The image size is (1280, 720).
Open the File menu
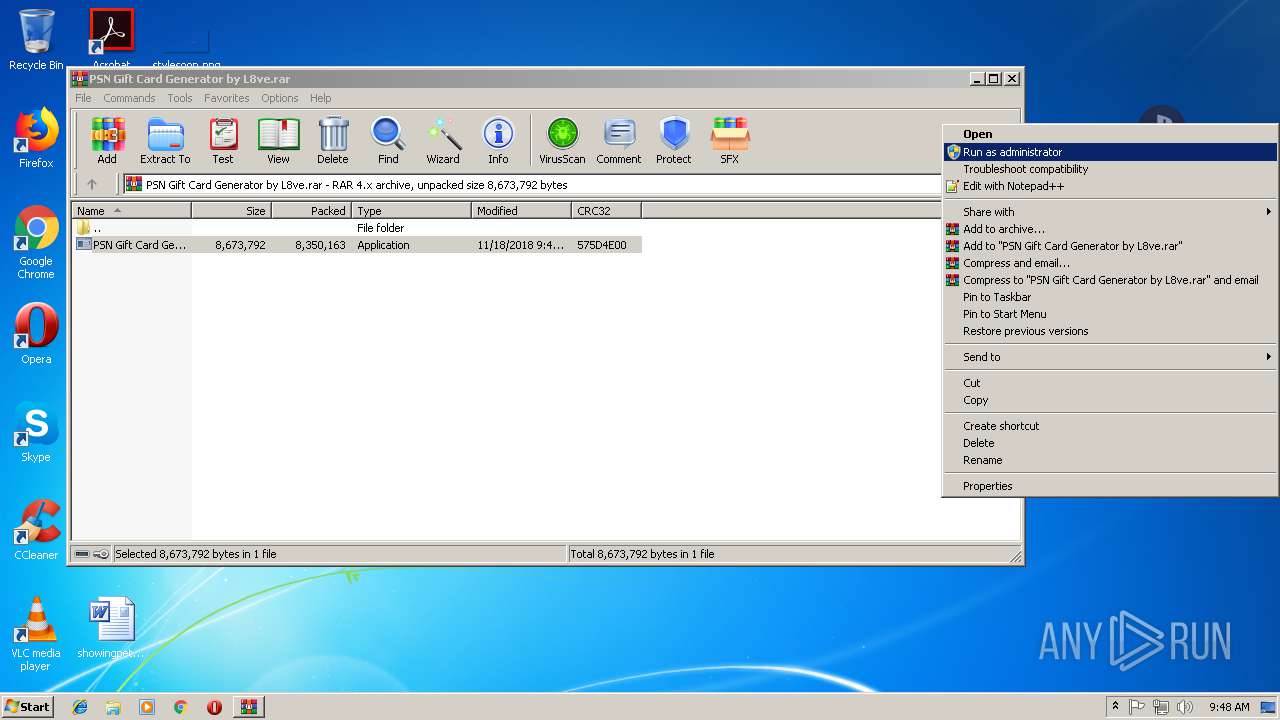[x=83, y=98]
